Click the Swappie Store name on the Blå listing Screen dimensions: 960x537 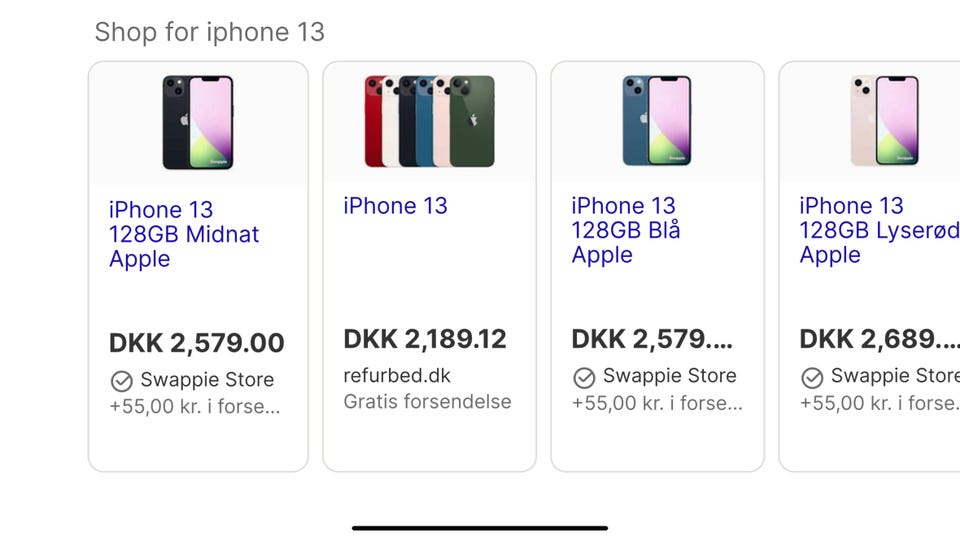pyautogui.click(x=669, y=376)
